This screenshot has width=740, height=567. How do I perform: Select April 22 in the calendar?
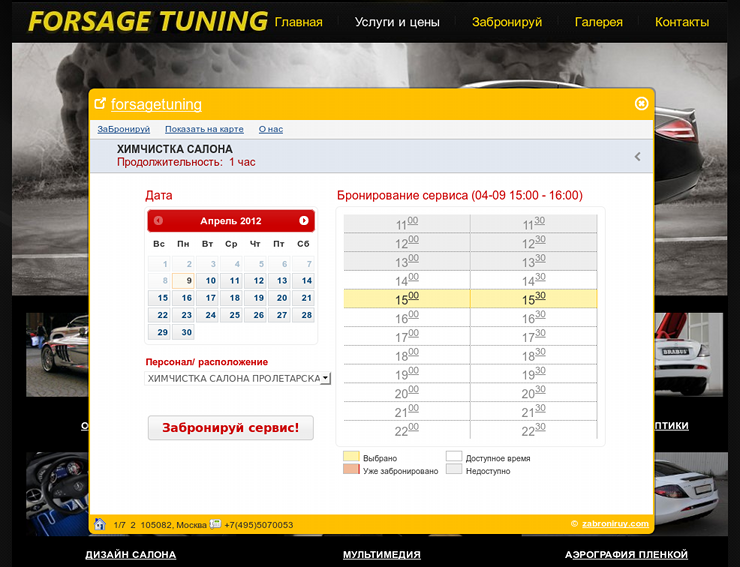pyautogui.click(x=160, y=315)
